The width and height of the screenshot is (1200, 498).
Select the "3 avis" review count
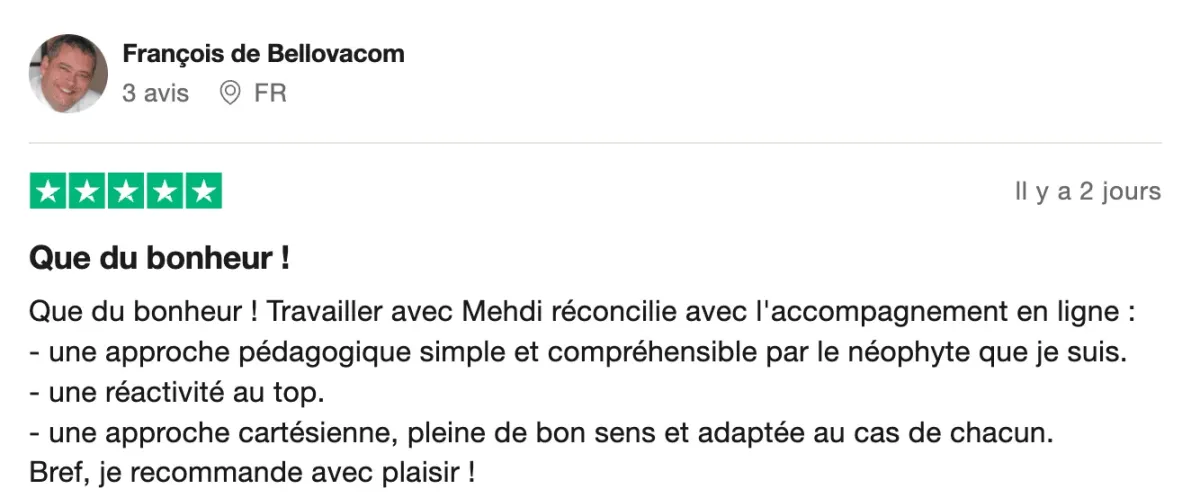155,93
